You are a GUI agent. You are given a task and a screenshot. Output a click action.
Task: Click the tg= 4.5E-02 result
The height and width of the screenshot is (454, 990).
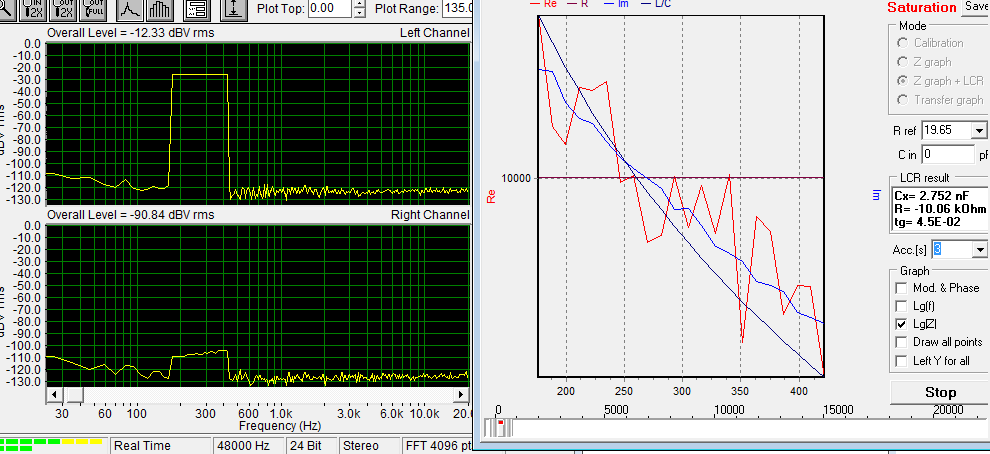coord(928,222)
